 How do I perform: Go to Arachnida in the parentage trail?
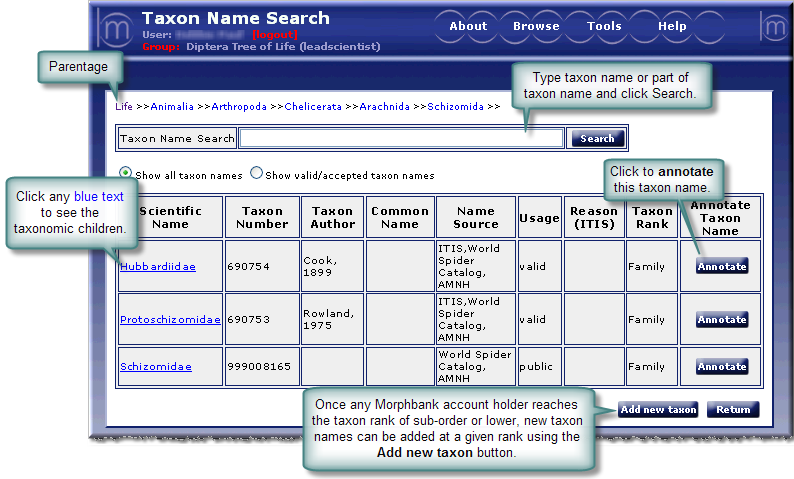coord(384,106)
